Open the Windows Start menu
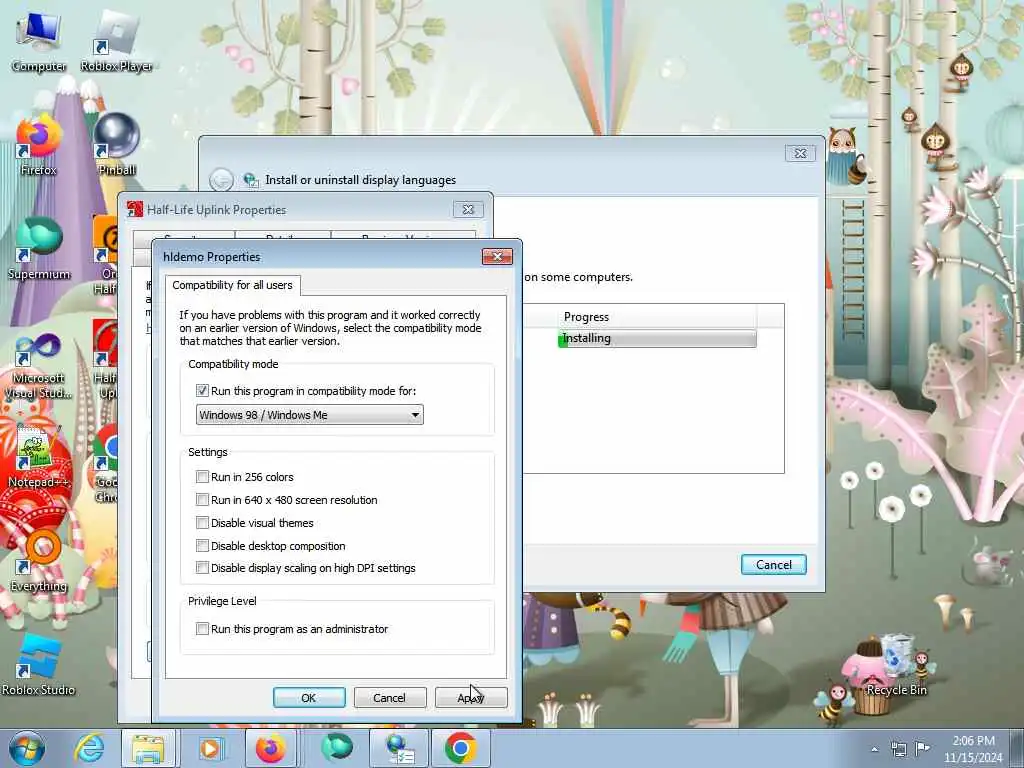 coord(26,748)
